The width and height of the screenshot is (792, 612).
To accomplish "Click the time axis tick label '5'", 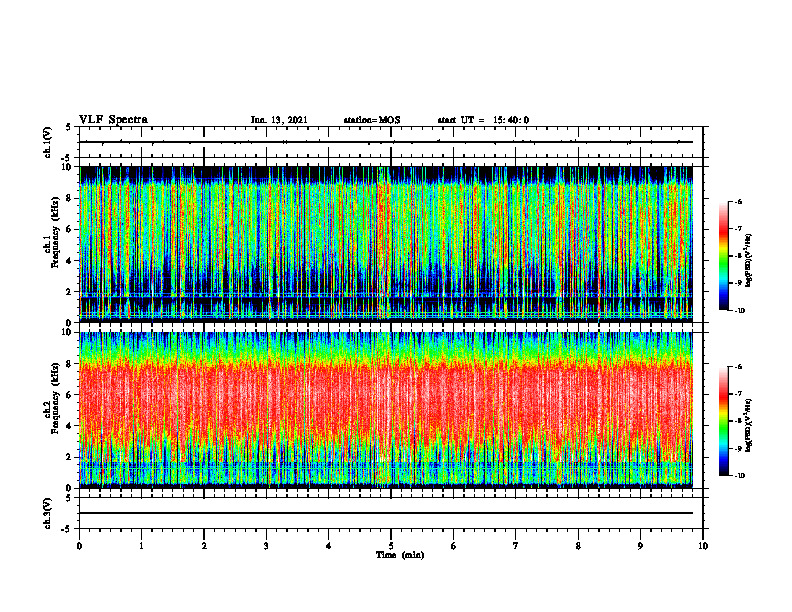I will [391, 546].
